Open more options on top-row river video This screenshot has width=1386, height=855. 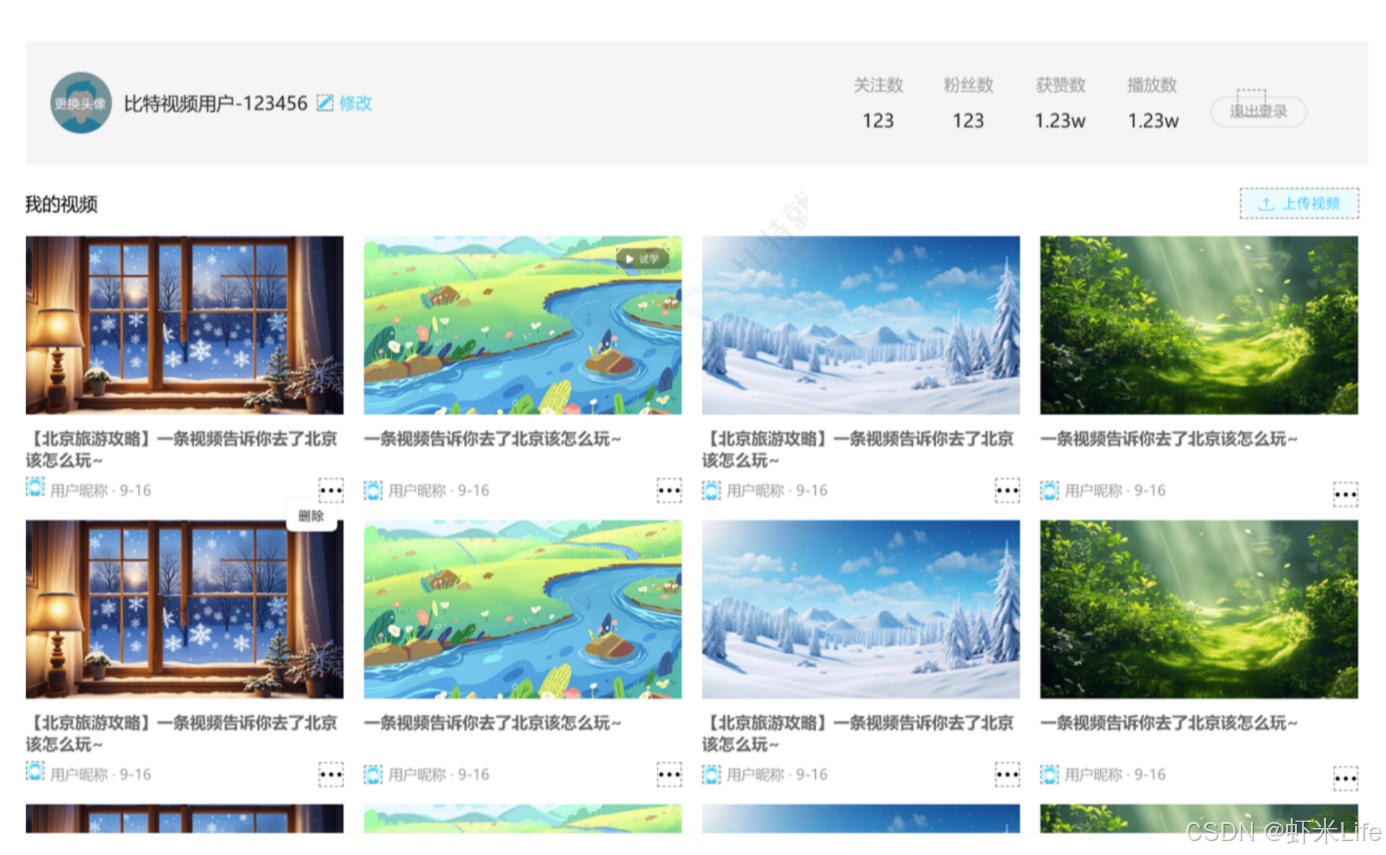tap(669, 490)
